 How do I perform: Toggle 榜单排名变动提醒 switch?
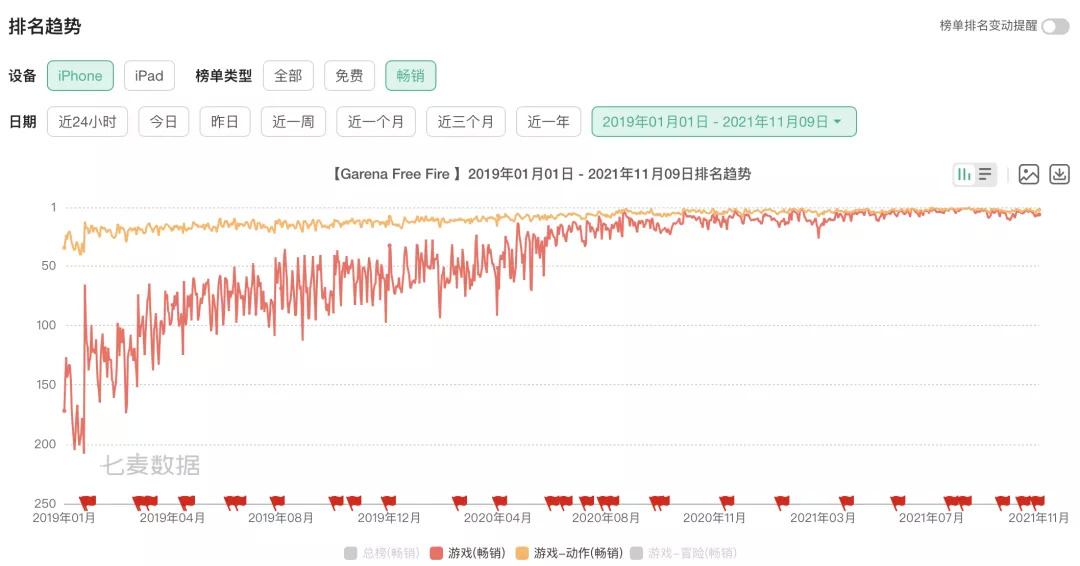[1054, 27]
